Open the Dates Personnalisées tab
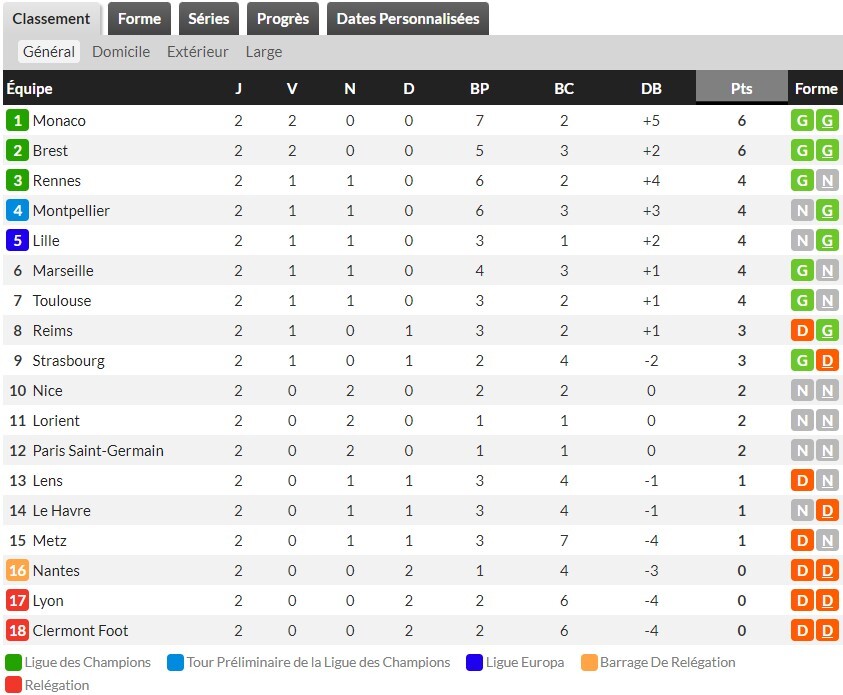Viewport: 843px width, 695px height. click(408, 19)
